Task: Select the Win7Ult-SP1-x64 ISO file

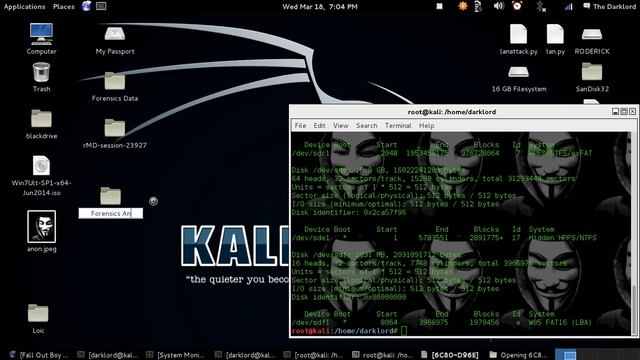Action: 41,166
